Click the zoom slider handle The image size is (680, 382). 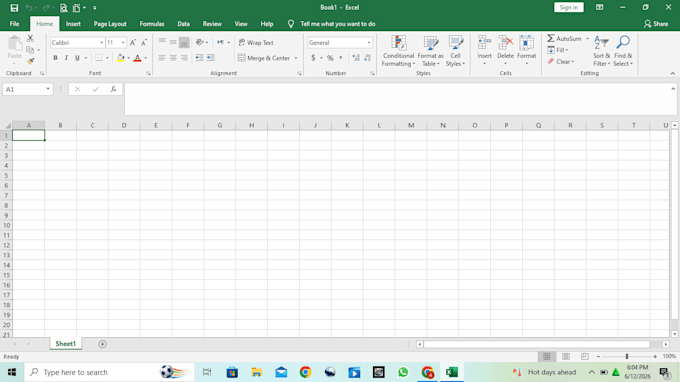(627, 356)
